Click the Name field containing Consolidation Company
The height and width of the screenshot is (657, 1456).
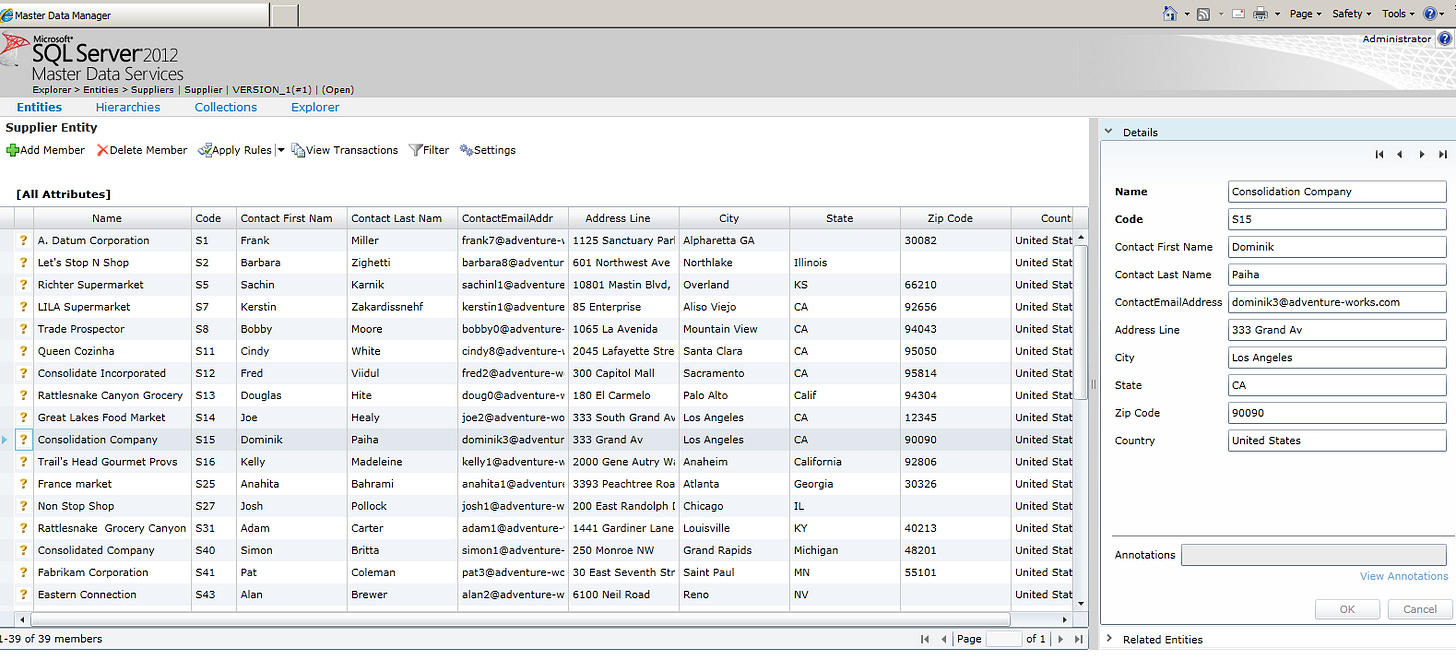[x=1337, y=192]
